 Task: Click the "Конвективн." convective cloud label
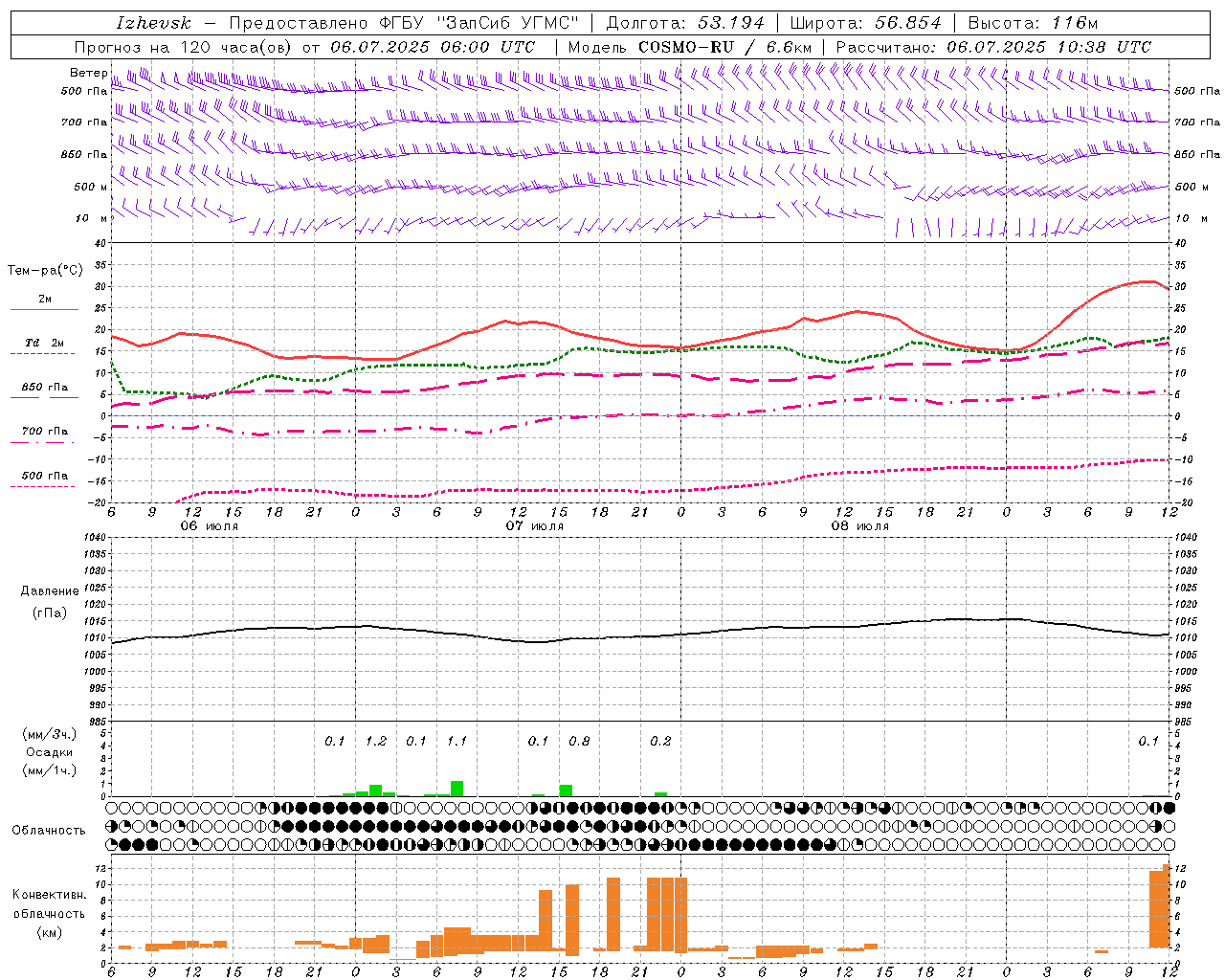49,894
